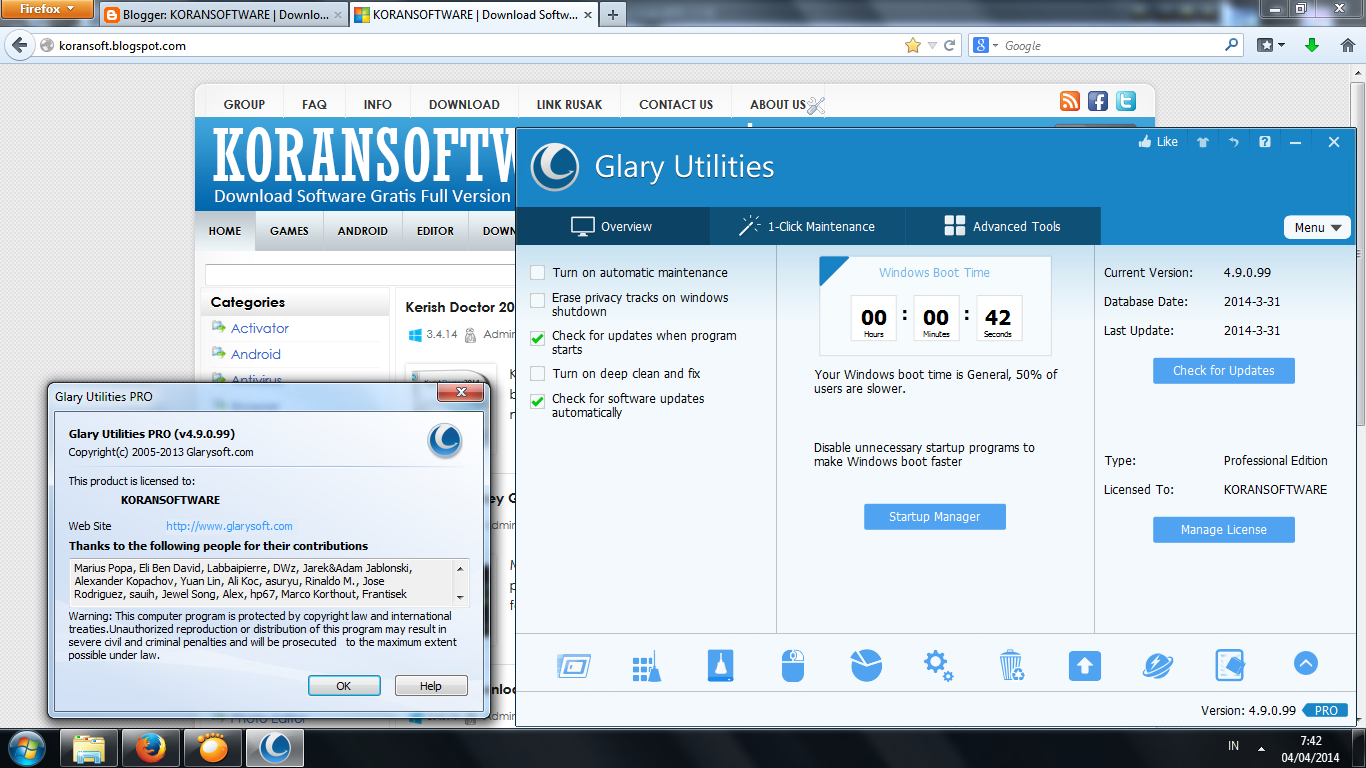Open the window-screen tool icon in bottom toolbar
The image size is (1366, 768).
point(573,666)
